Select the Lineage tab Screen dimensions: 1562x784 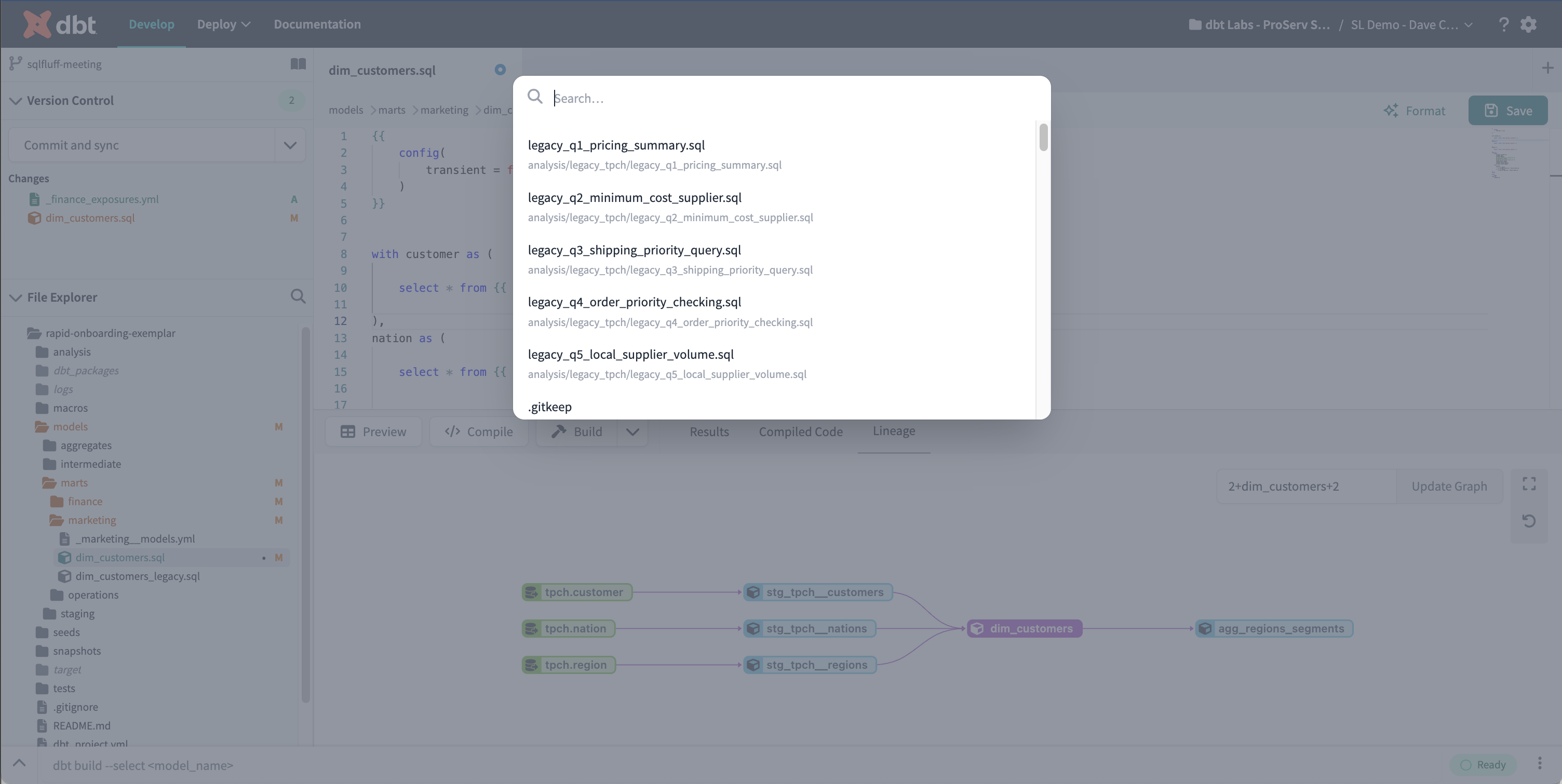point(894,432)
